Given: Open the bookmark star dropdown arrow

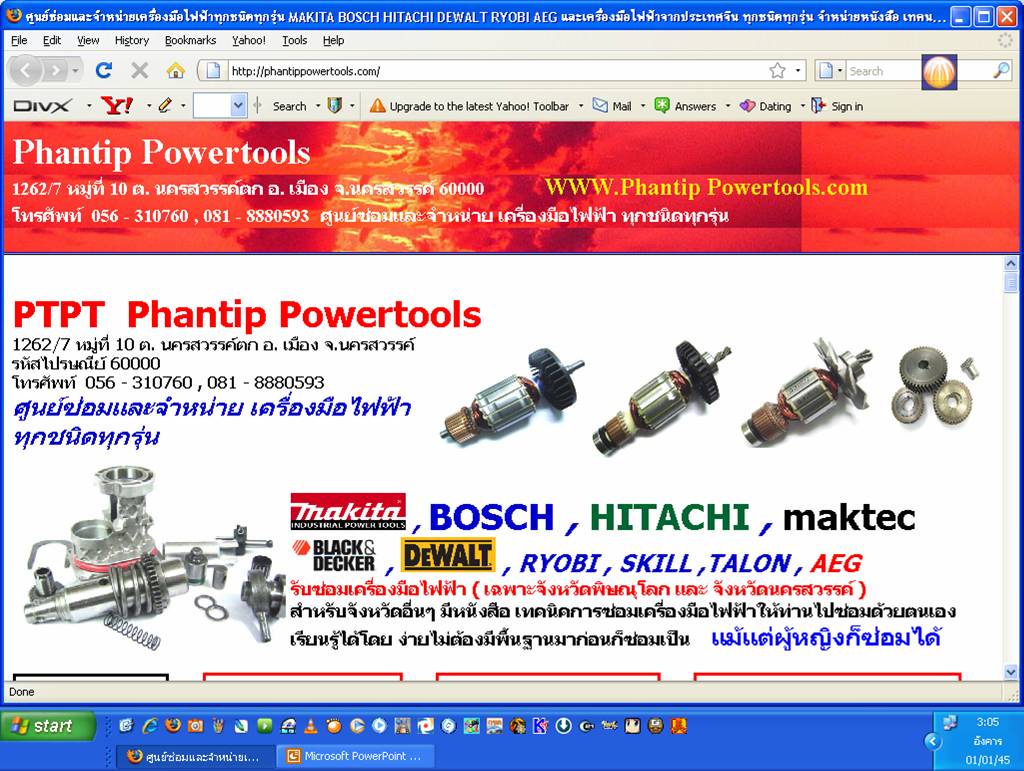Looking at the screenshot, I should point(797,71).
